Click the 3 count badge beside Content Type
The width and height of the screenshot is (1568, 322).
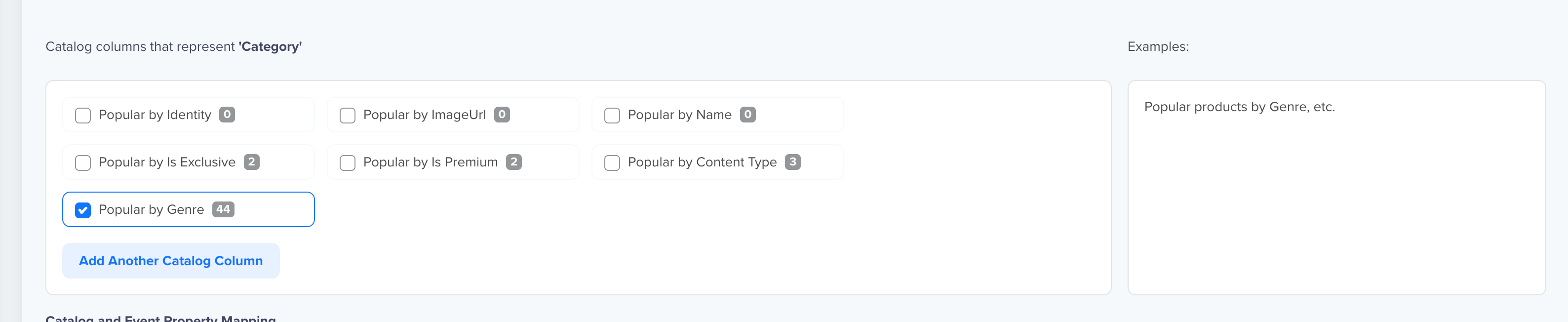792,162
